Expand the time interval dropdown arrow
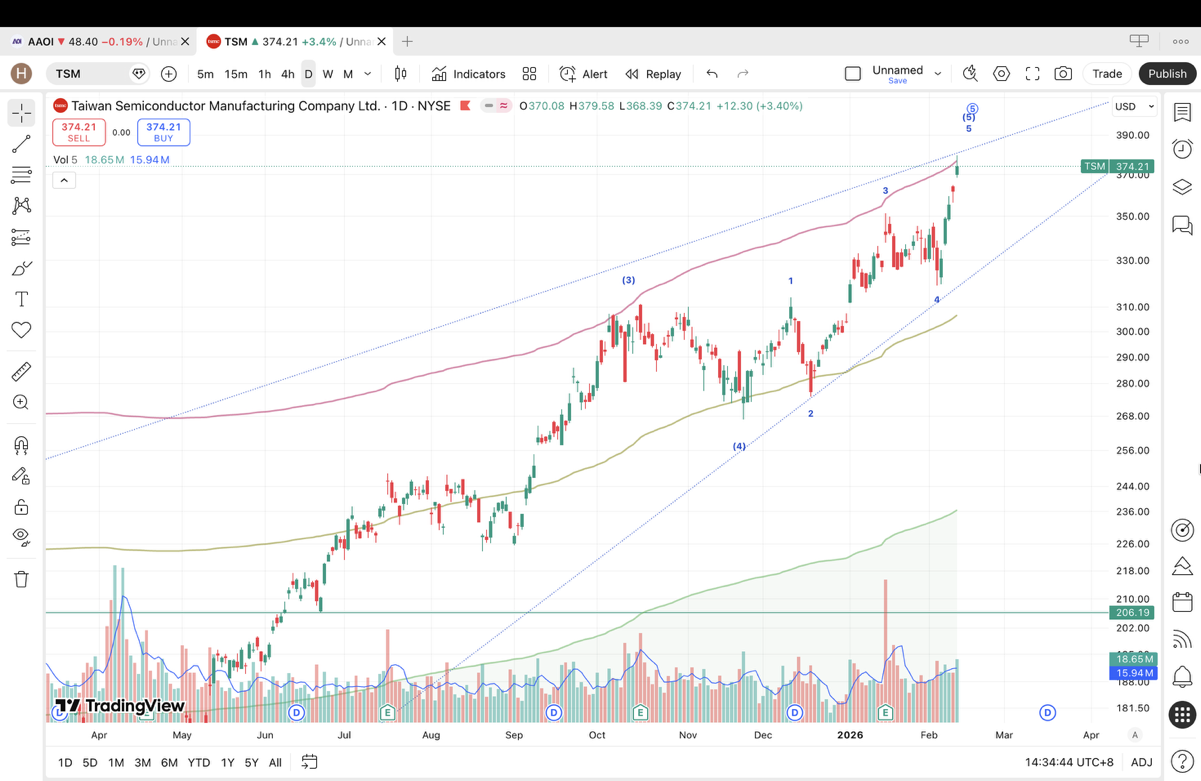The height and width of the screenshot is (781, 1201). tap(368, 74)
